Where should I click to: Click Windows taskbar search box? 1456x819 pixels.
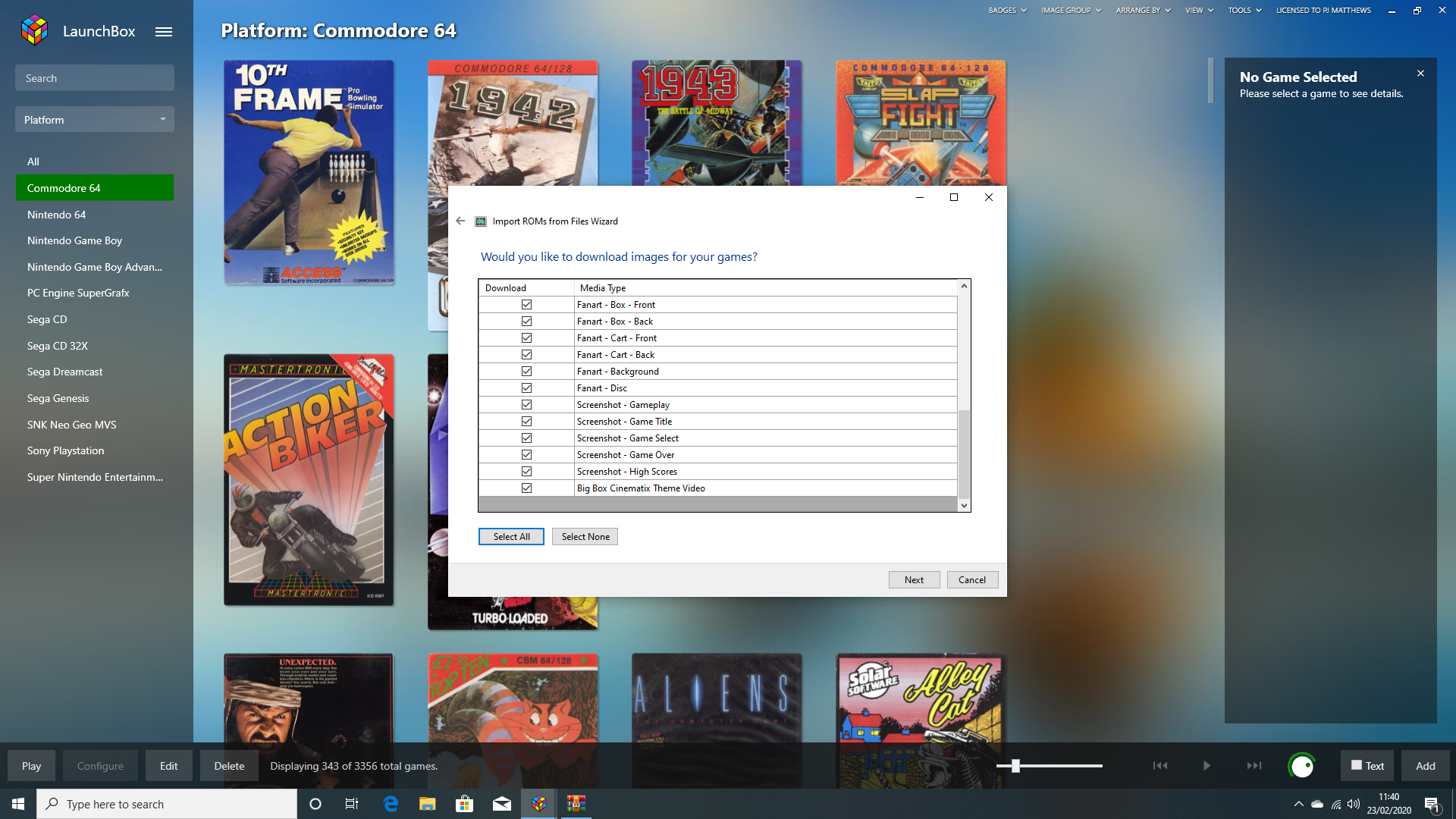click(x=167, y=804)
